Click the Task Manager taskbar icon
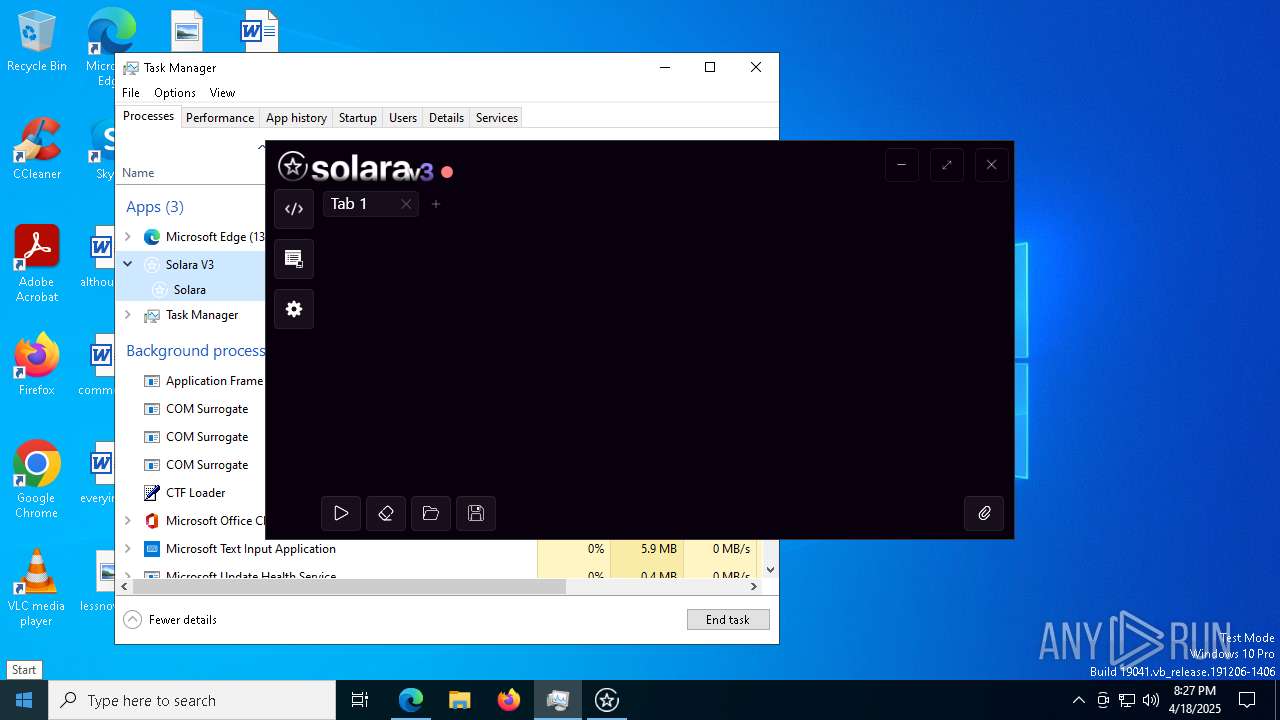The height and width of the screenshot is (720, 1280). point(558,700)
